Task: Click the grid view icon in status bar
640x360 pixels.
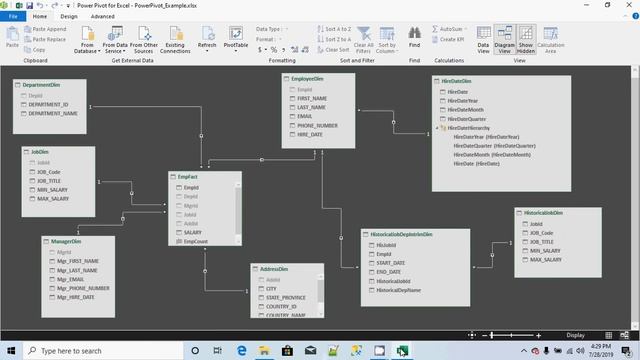Action: click(x=609, y=336)
